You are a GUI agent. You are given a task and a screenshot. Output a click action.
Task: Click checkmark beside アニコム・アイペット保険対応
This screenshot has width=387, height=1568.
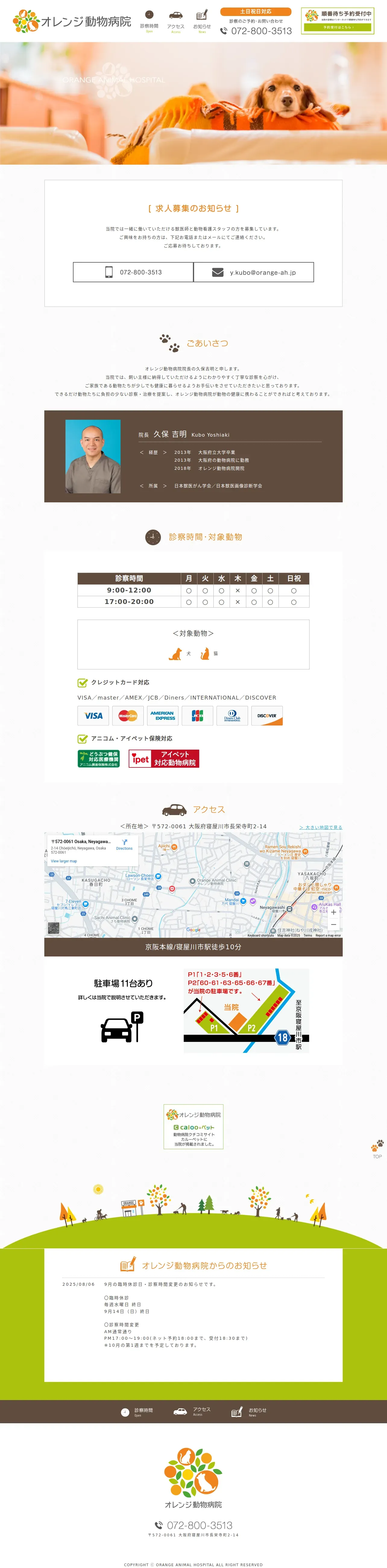point(82,738)
